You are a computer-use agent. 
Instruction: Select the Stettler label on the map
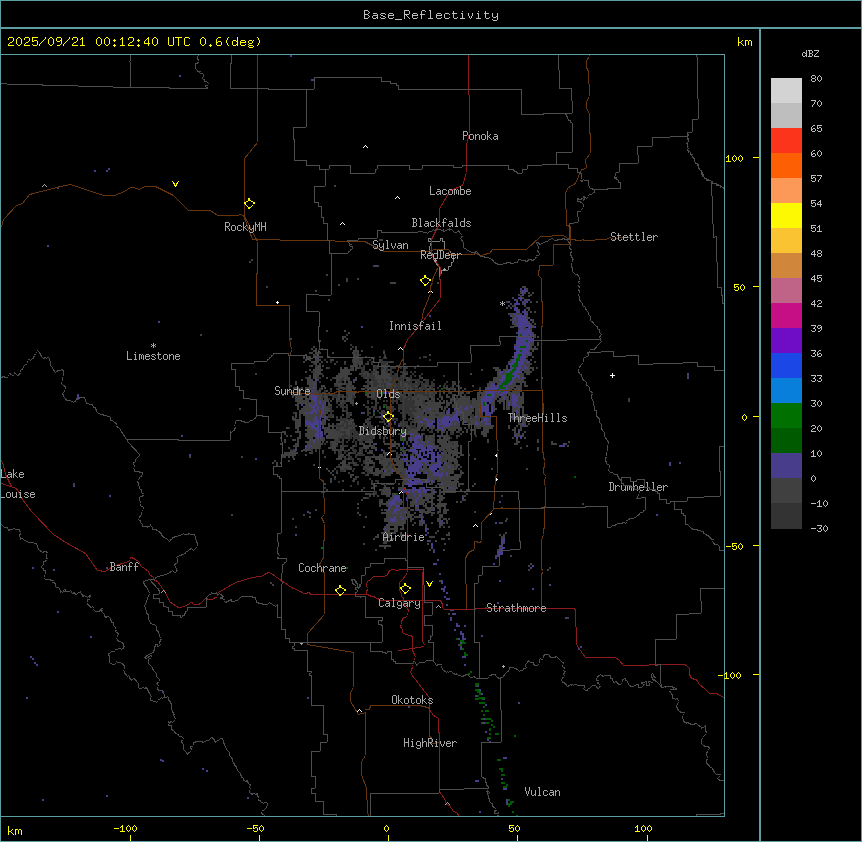pos(634,237)
